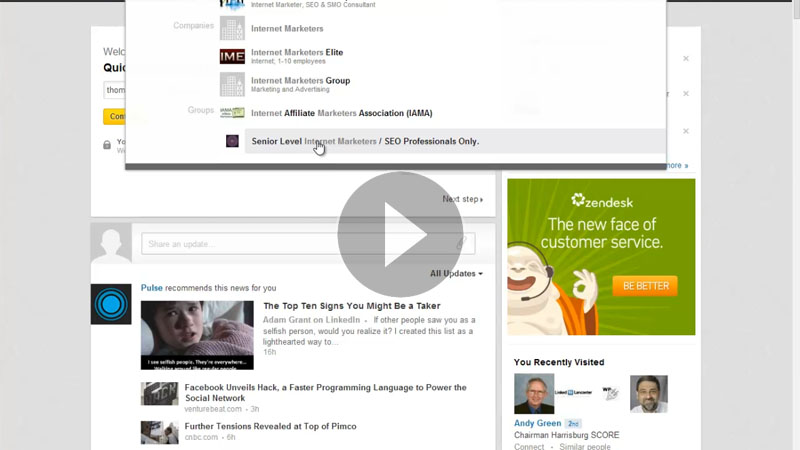Dismiss the top notification with X

pos(686,59)
